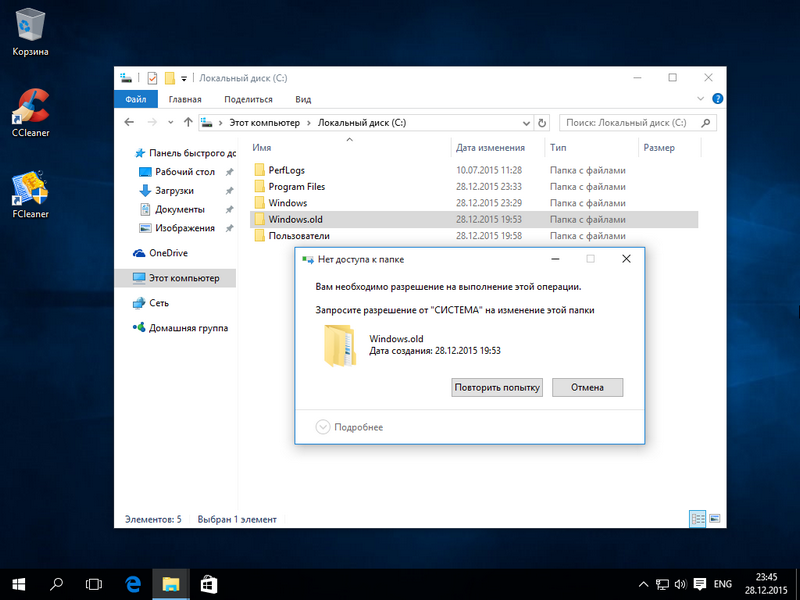Switch to Large icons view layout
This screenshot has height=600, width=800.
pyautogui.click(x=714, y=519)
